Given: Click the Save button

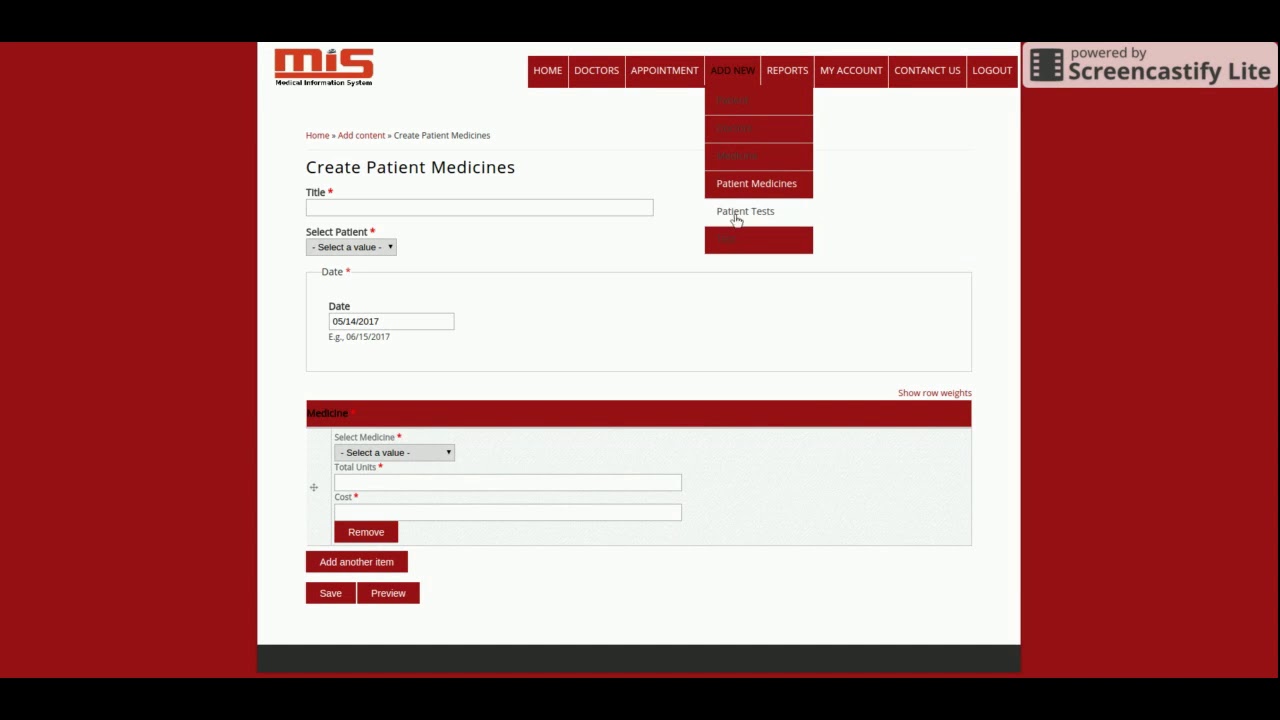Looking at the screenshot, I should point(331,593).
